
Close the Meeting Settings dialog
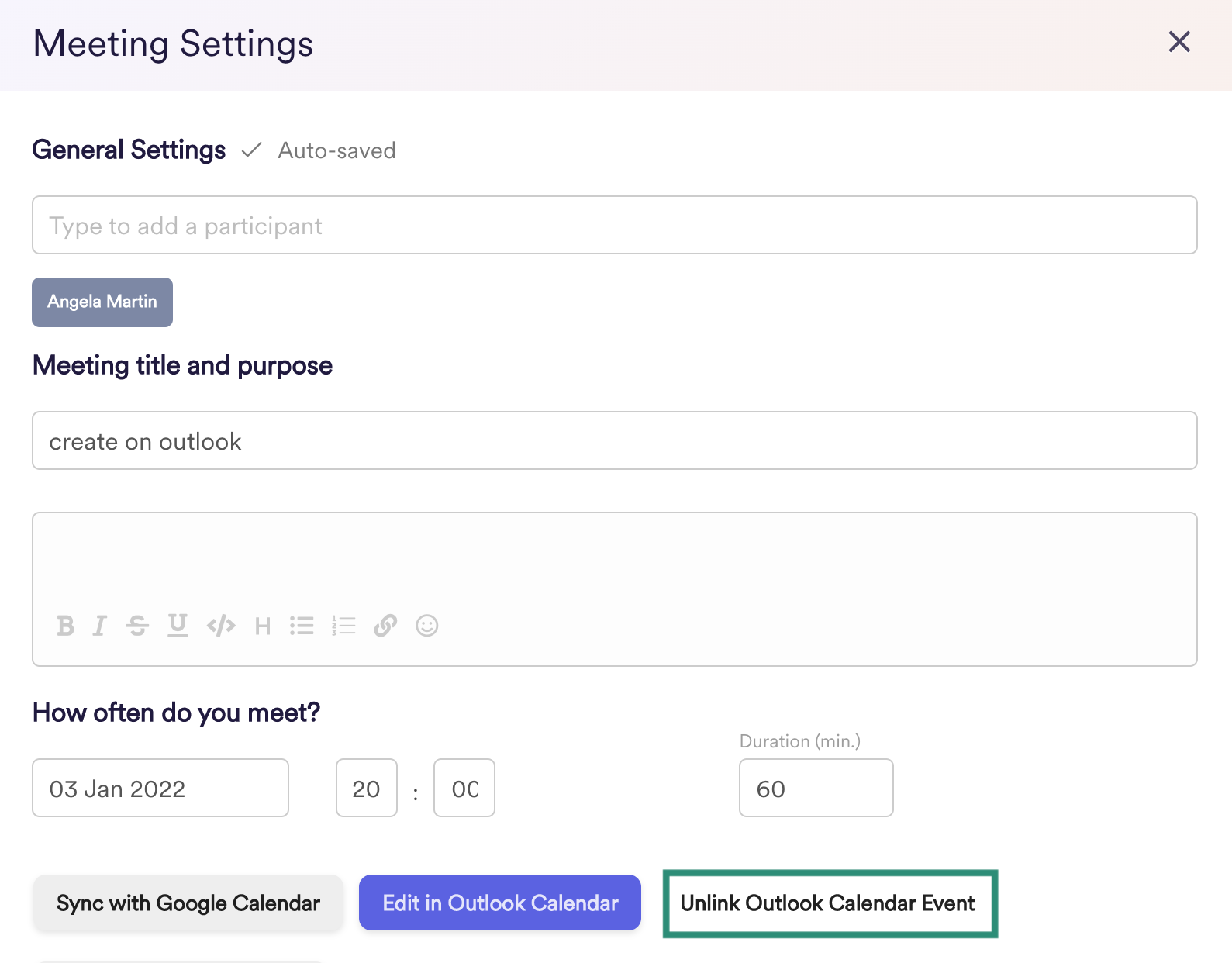(1179, 42)
